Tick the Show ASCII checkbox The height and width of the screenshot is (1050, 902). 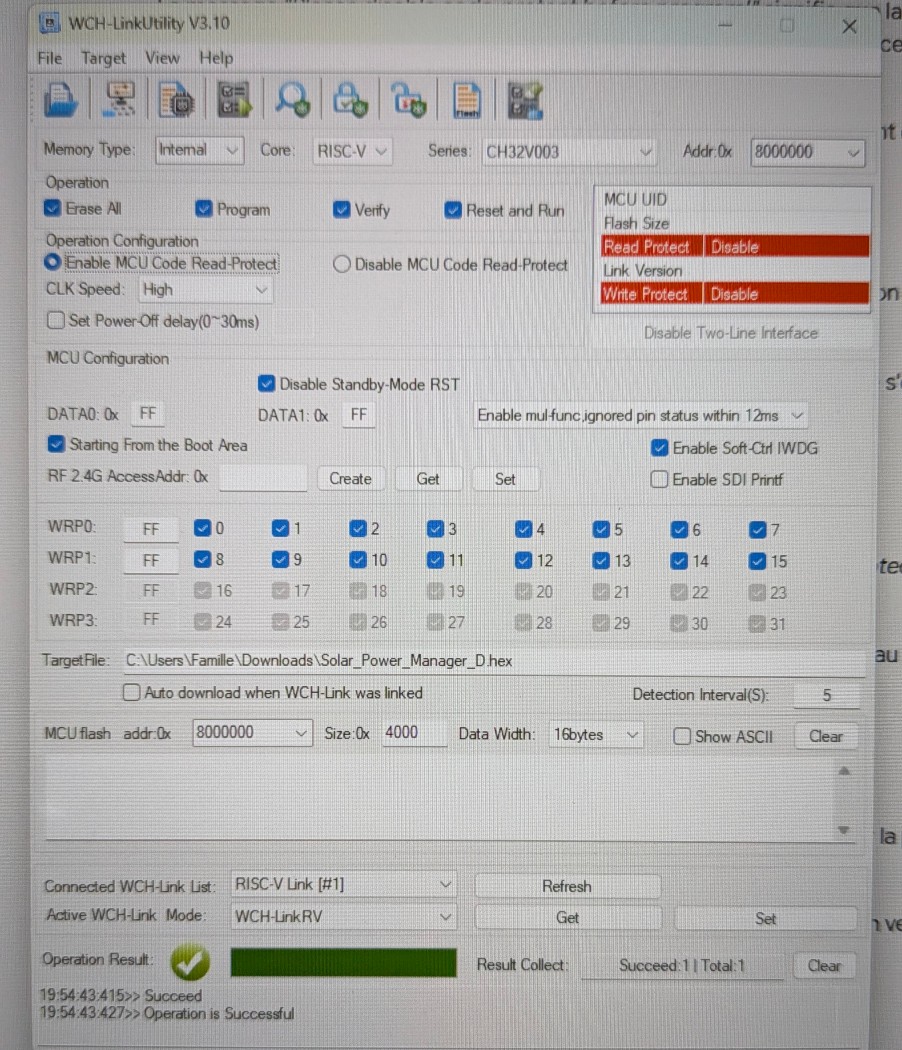682,737
